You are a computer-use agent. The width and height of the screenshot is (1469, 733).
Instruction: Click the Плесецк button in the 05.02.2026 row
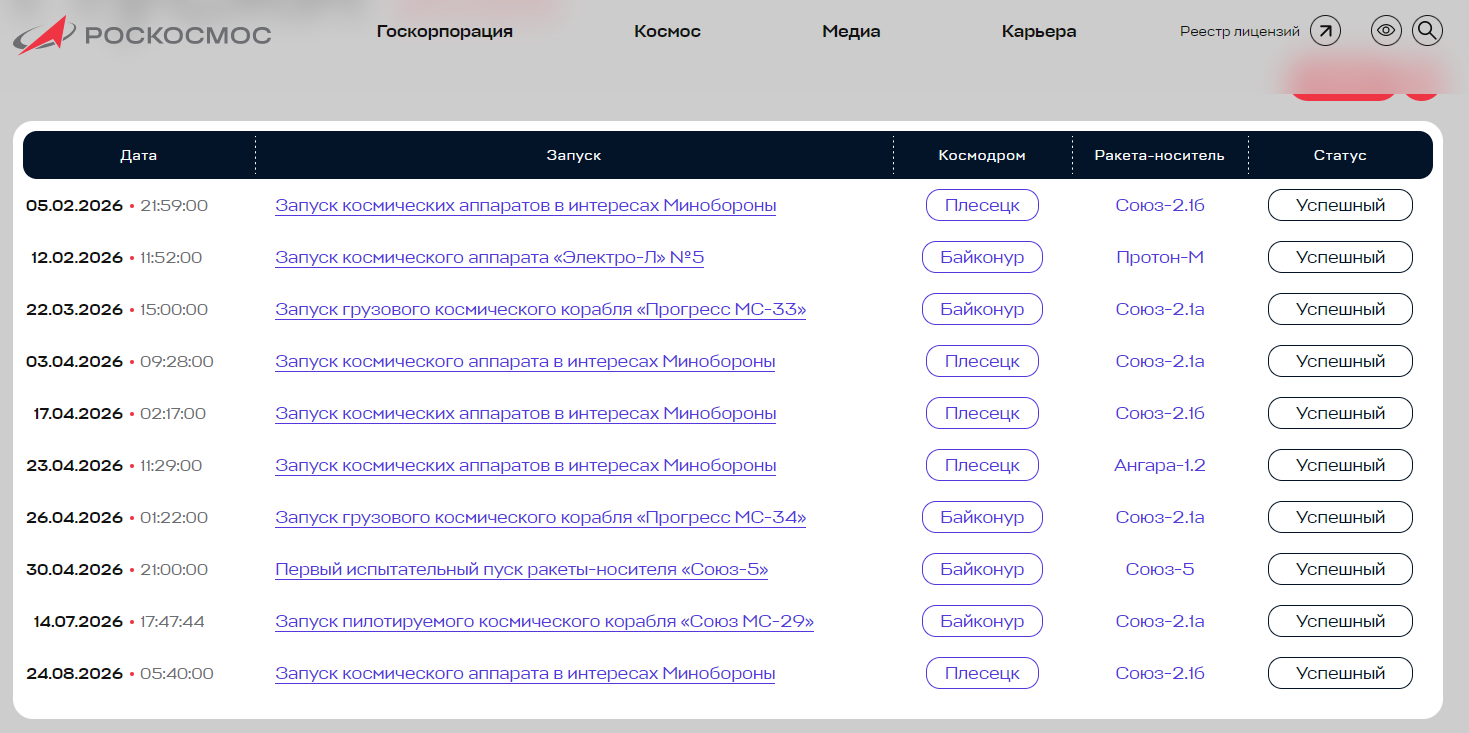coord(982,205)
